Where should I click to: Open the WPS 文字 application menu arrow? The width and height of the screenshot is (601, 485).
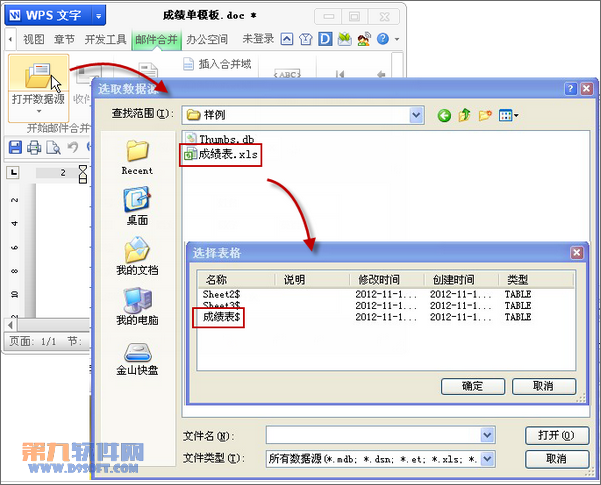tap(99, 16)
